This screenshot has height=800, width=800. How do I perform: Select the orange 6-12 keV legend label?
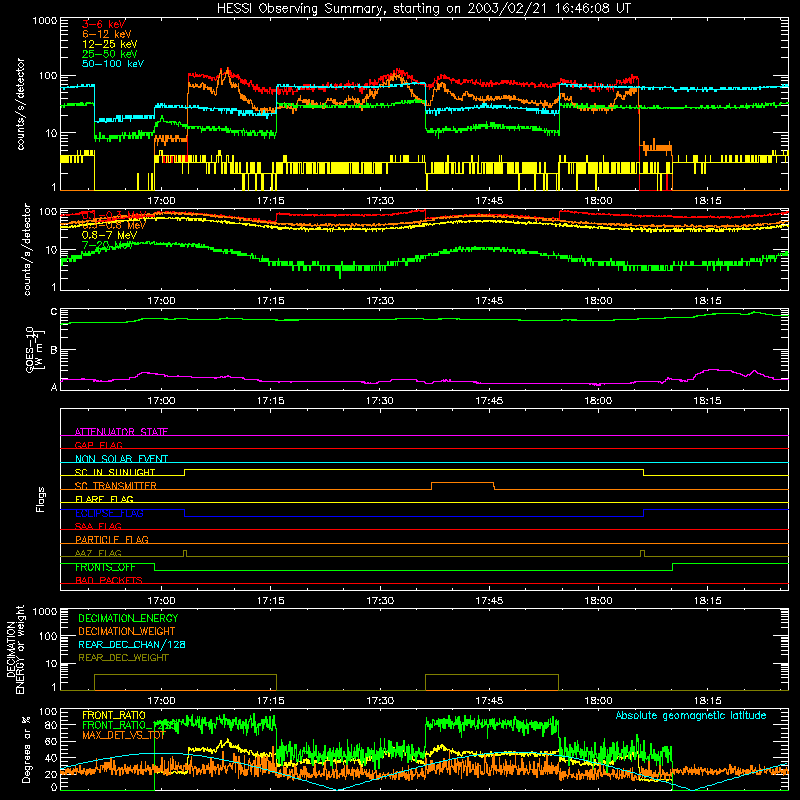107,34
